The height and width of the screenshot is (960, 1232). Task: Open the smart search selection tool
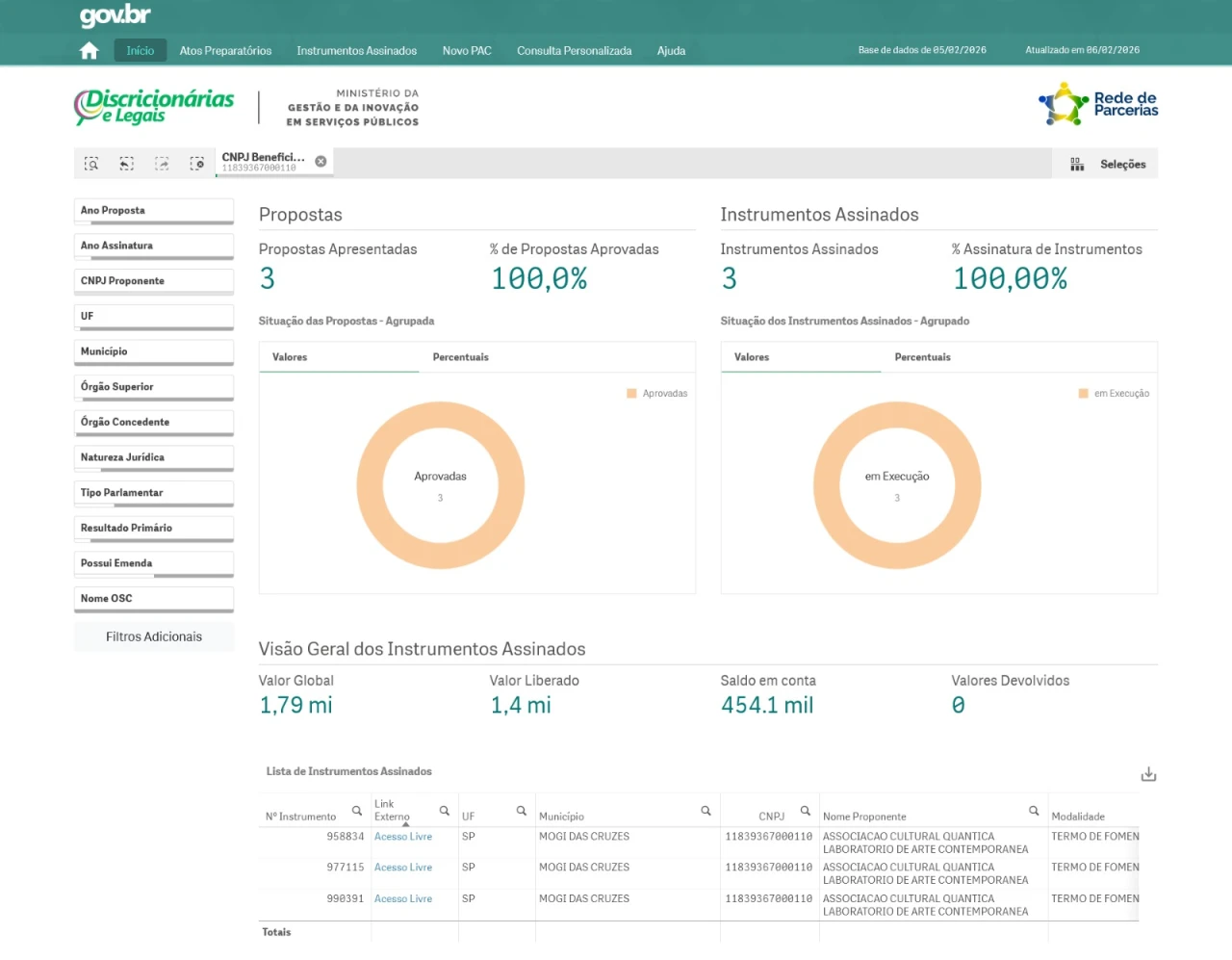click(91, 164)
